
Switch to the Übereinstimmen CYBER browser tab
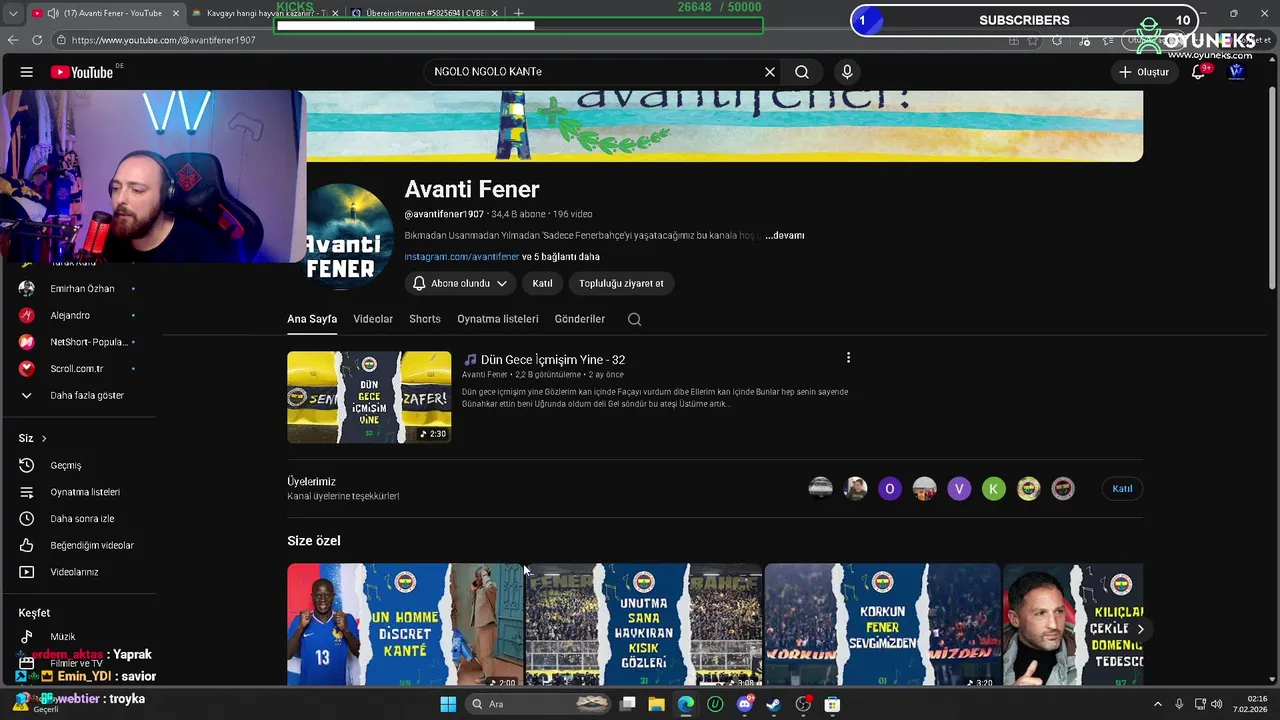point(424,14)
